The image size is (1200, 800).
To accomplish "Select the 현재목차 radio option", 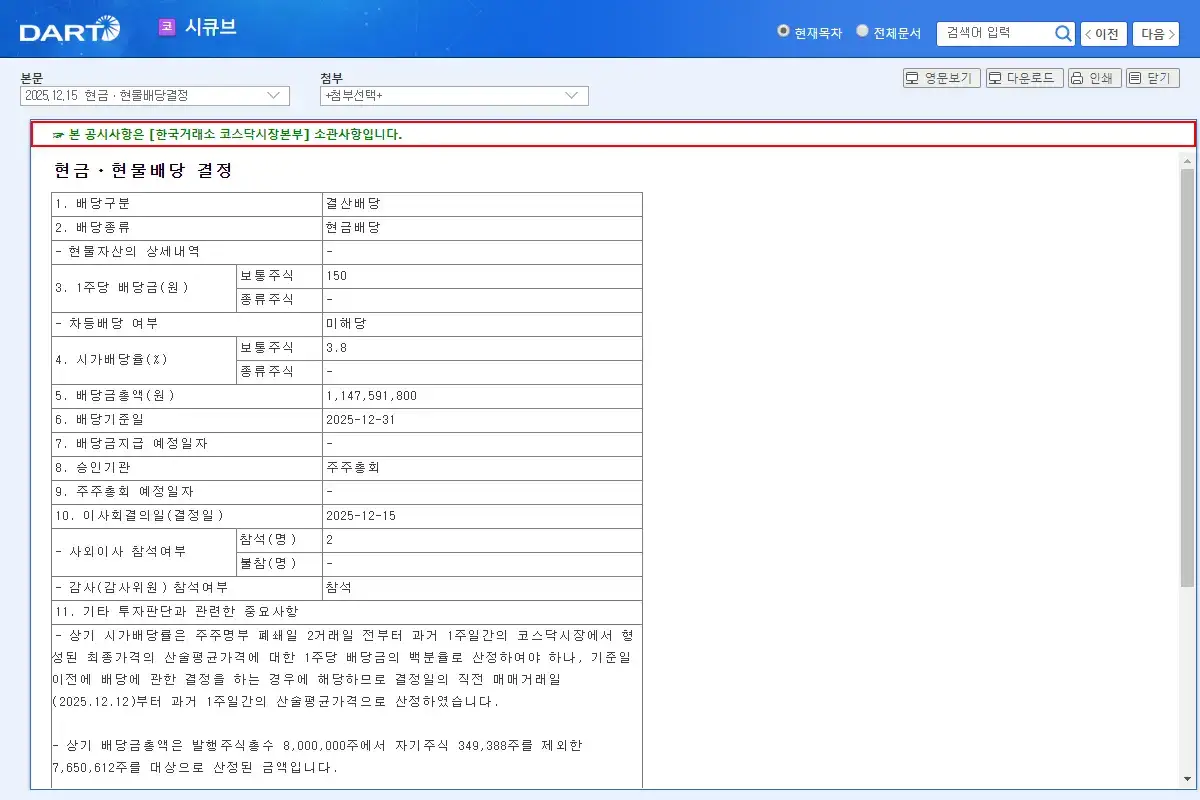I will 783,31.
